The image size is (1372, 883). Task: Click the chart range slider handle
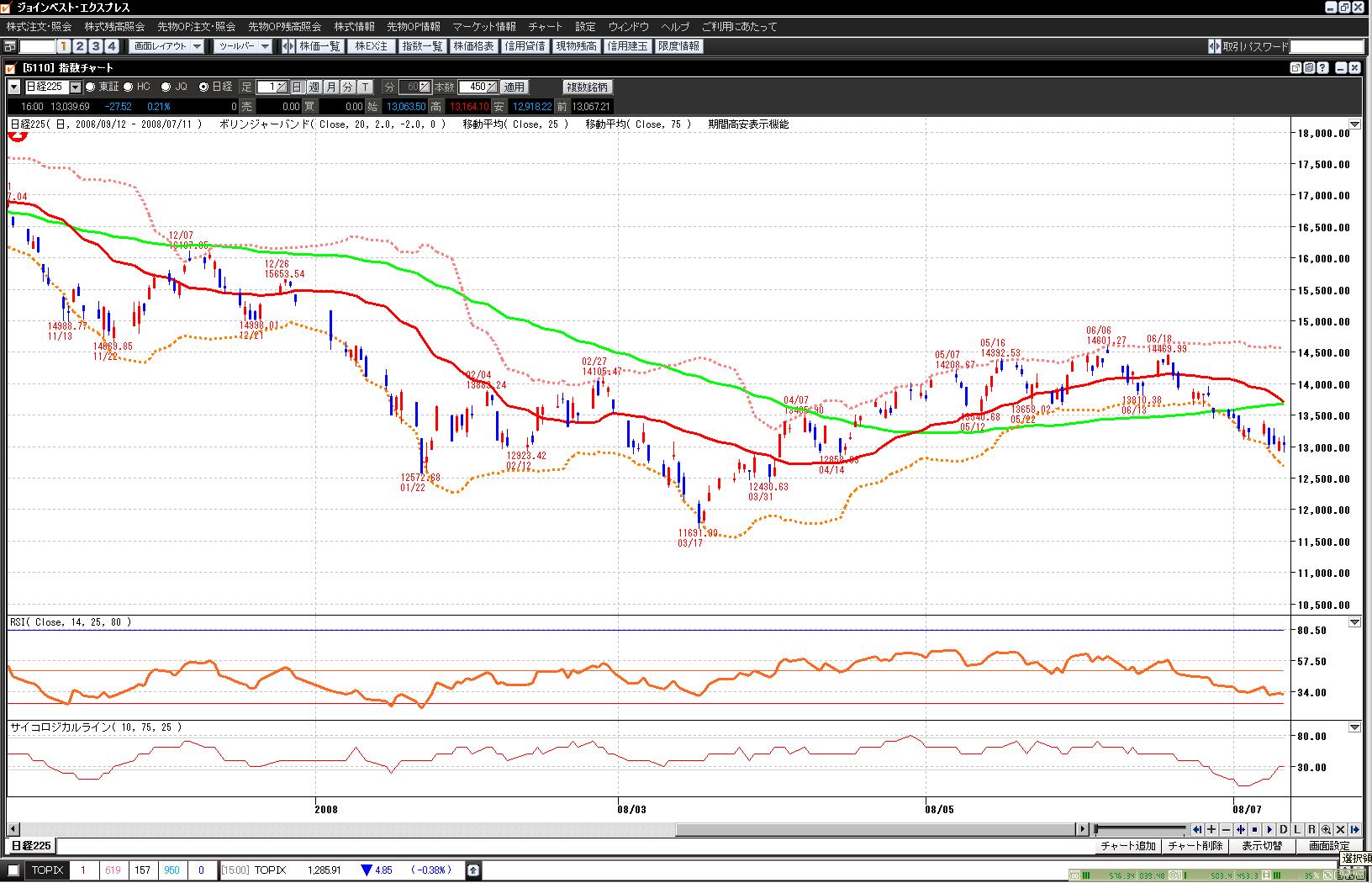click(1096, 829)
